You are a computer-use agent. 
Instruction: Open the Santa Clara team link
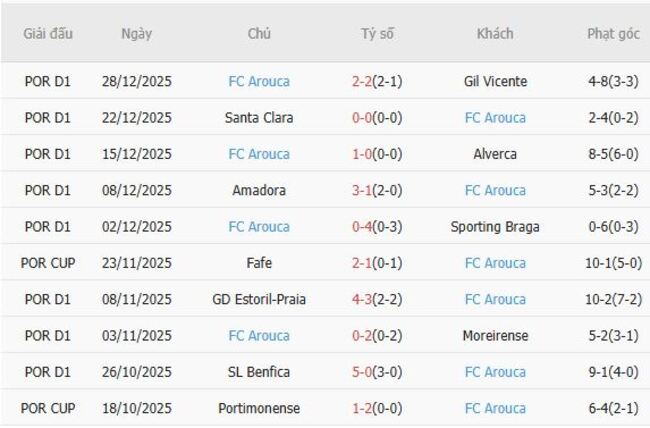259,118
